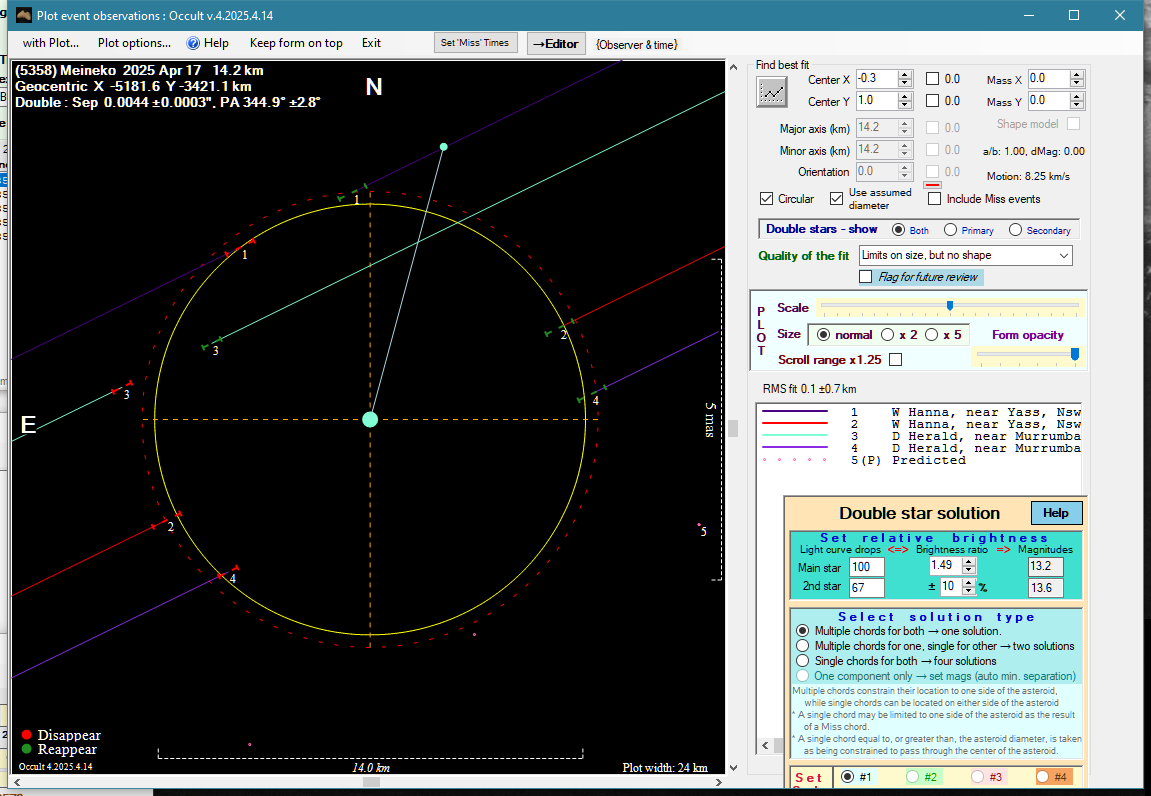
Task: Click legend entry 1 W Hanna near Yass
Action: (921, 412)
